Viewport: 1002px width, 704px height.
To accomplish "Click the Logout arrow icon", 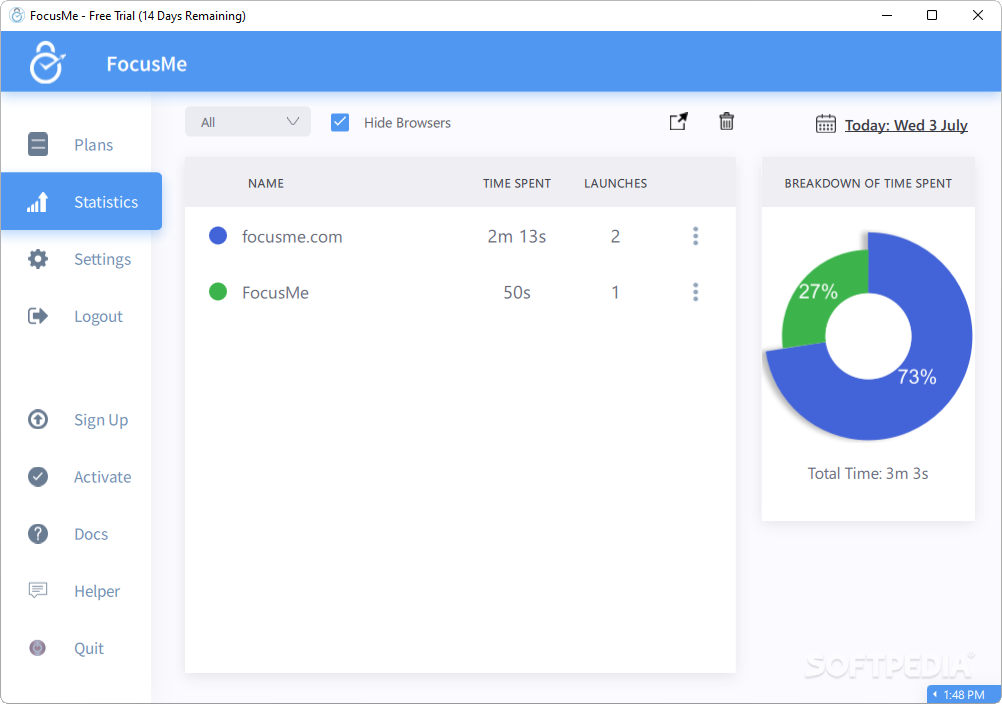I will click(38, 316).
